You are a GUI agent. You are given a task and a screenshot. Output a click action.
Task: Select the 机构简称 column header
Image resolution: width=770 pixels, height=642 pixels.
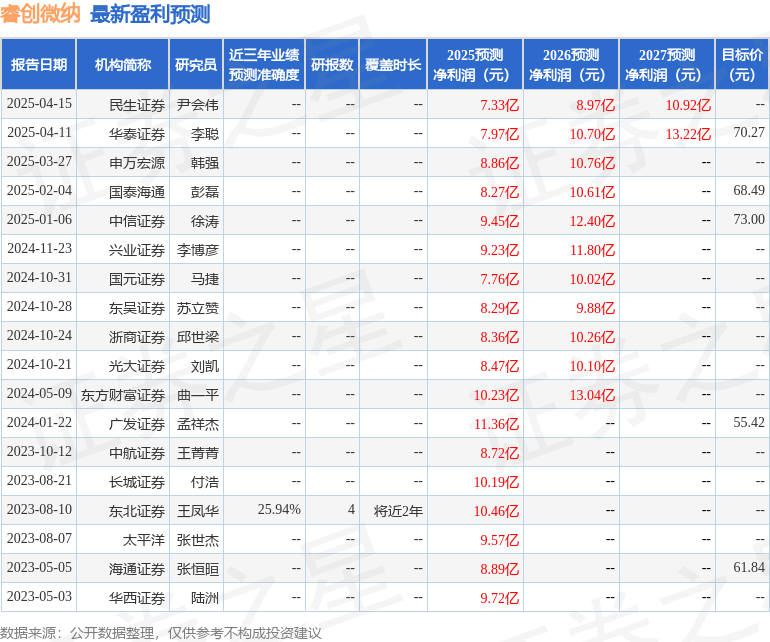click(123, 64)
